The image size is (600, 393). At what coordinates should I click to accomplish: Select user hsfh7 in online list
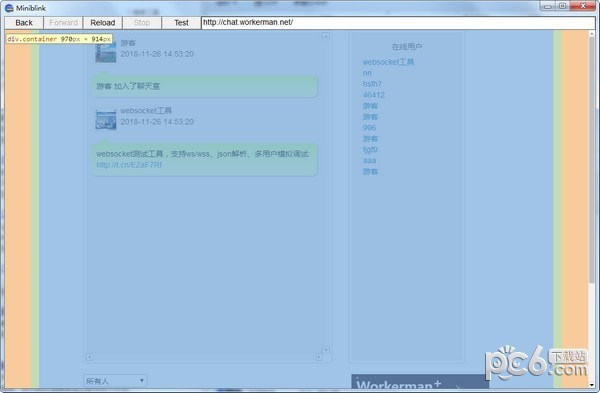pyautogui.click(x=372, y=84)
